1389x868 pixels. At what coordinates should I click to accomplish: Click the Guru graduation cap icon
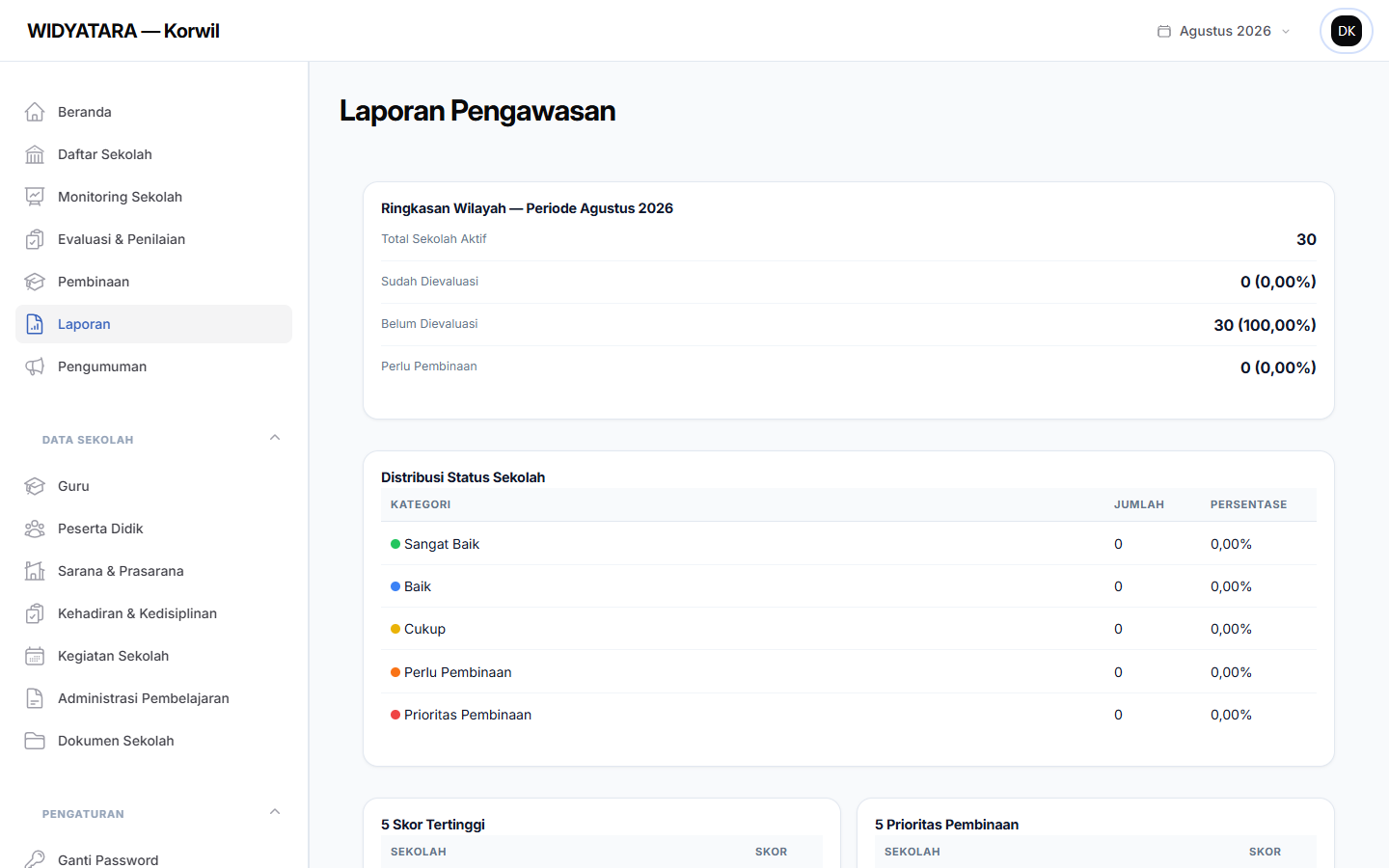(35, 486)
